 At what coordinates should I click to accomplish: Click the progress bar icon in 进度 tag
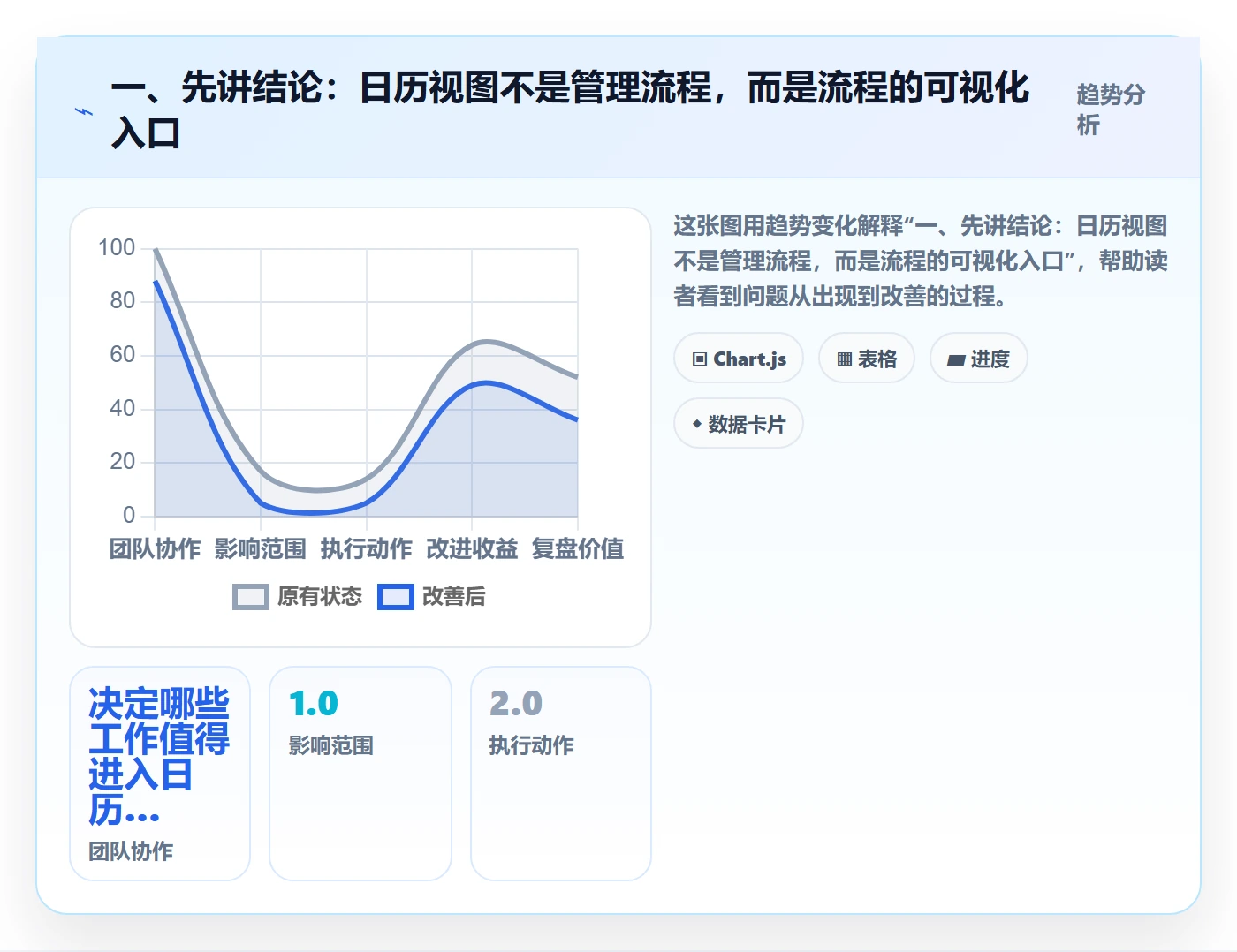tap(956, 359)
